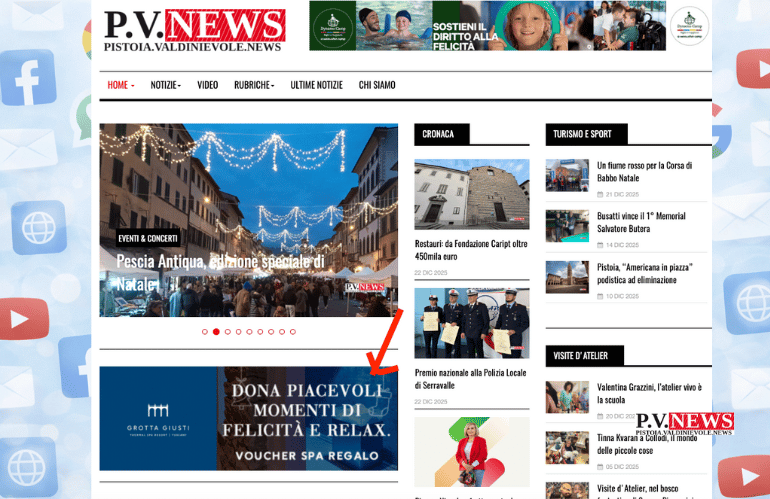The image size is (770, 499).
Task: Open the TURISMO E SPORT section header
Action: coord(586,134)
